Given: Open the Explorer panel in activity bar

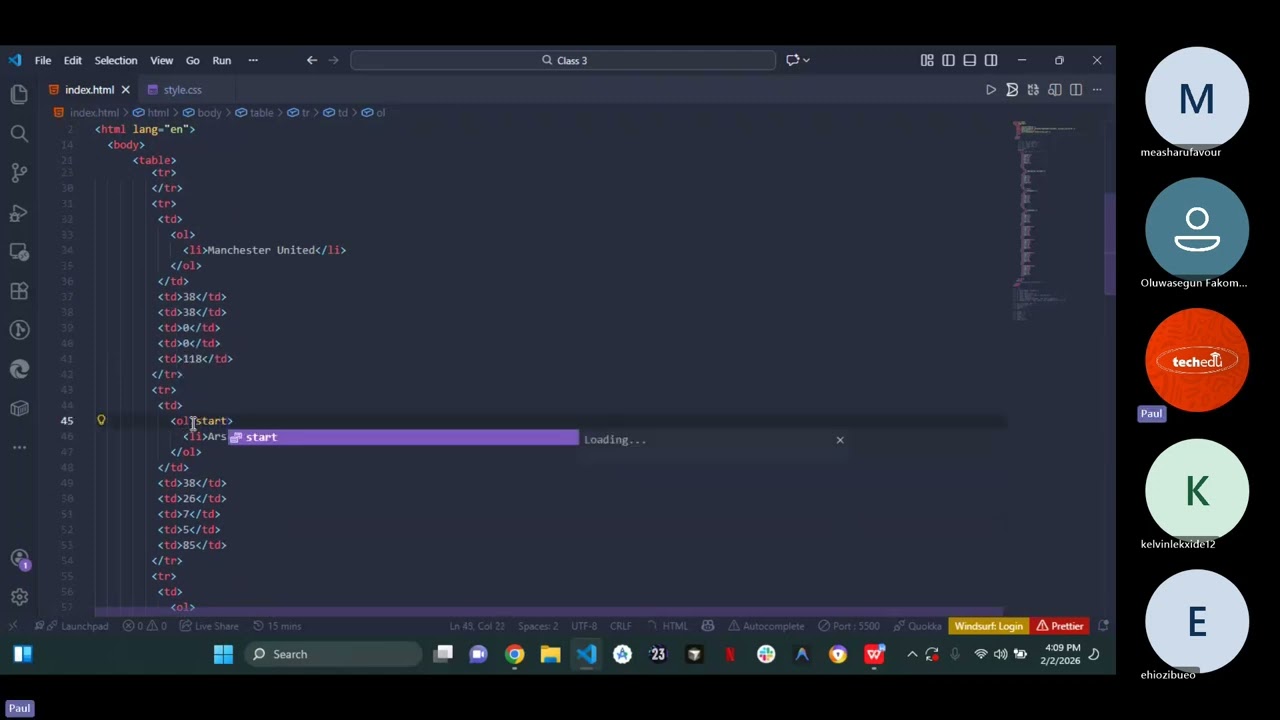Looking at the screenshot, I should (x=19, y=94).
